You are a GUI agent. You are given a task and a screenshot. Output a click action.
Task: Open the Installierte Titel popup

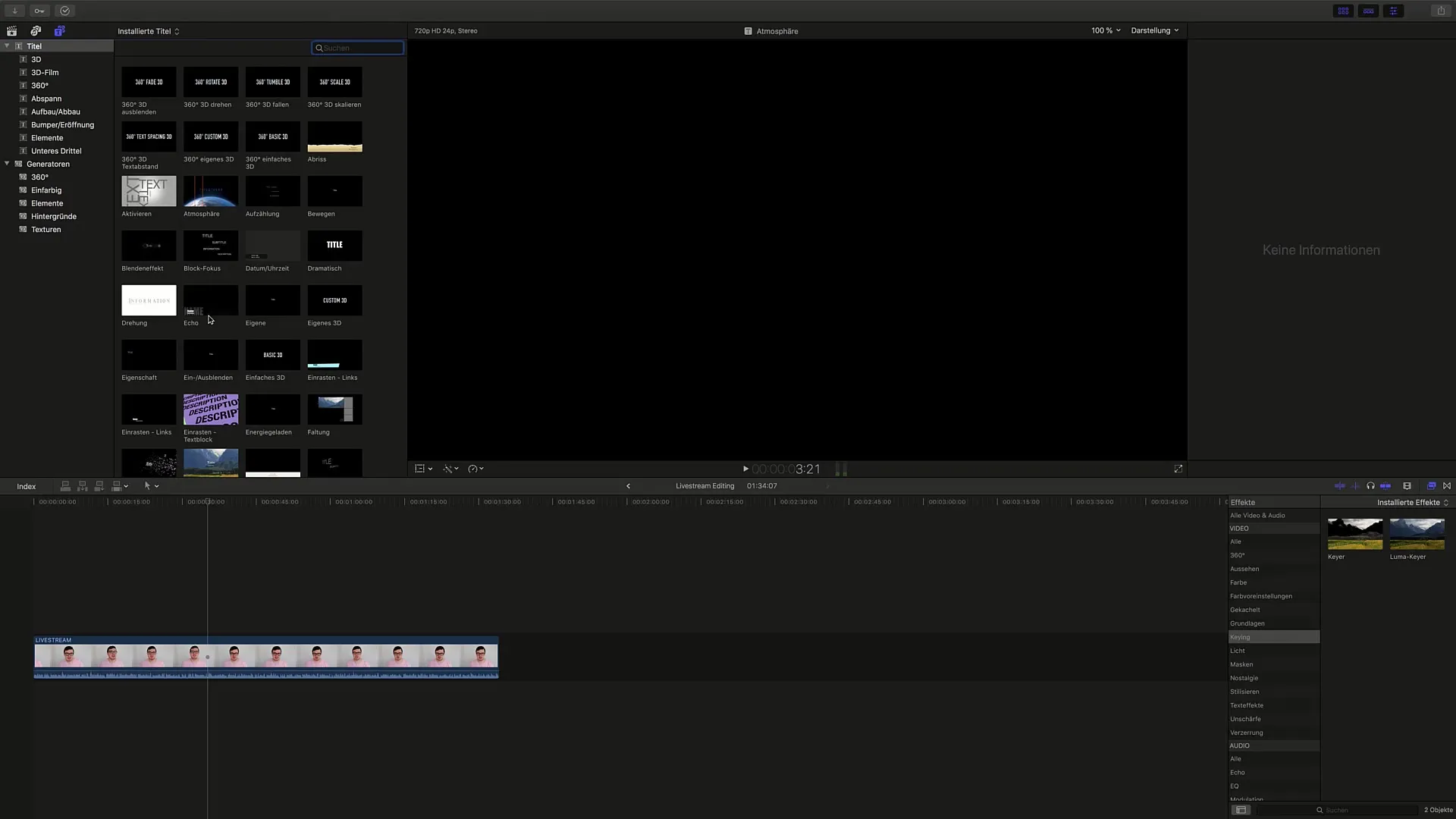[148, 32]
